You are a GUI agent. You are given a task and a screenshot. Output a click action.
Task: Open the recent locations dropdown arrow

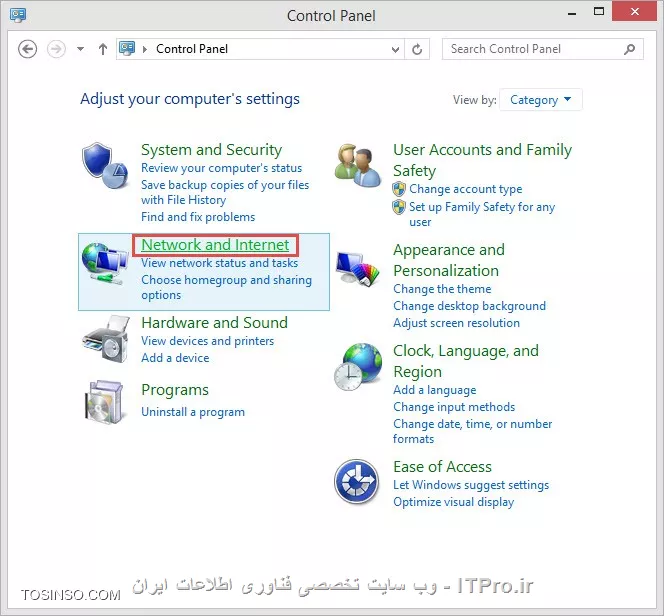(80, 49)
